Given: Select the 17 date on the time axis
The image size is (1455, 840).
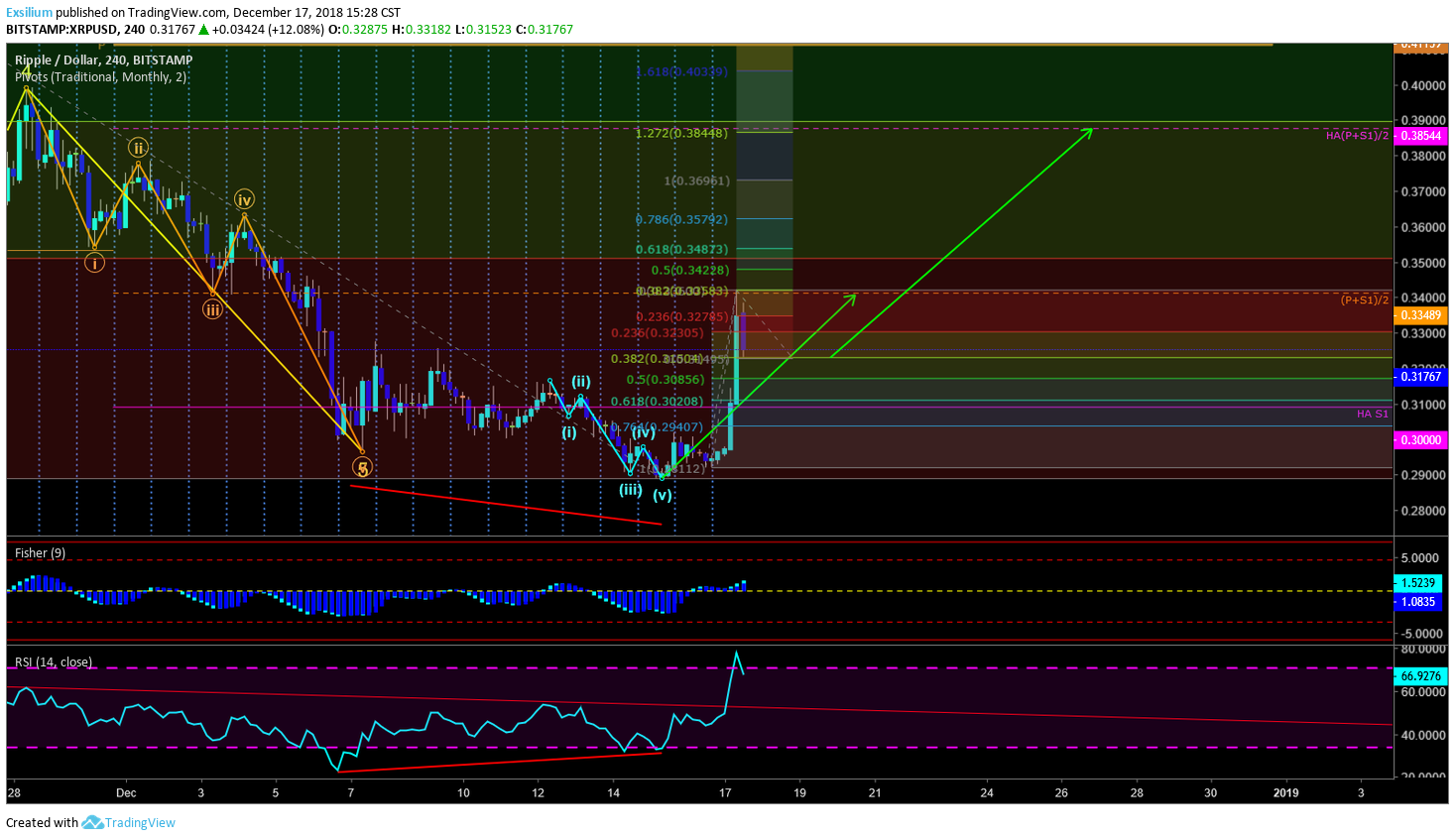Looking at the screenshot, I should pos(725,792).
